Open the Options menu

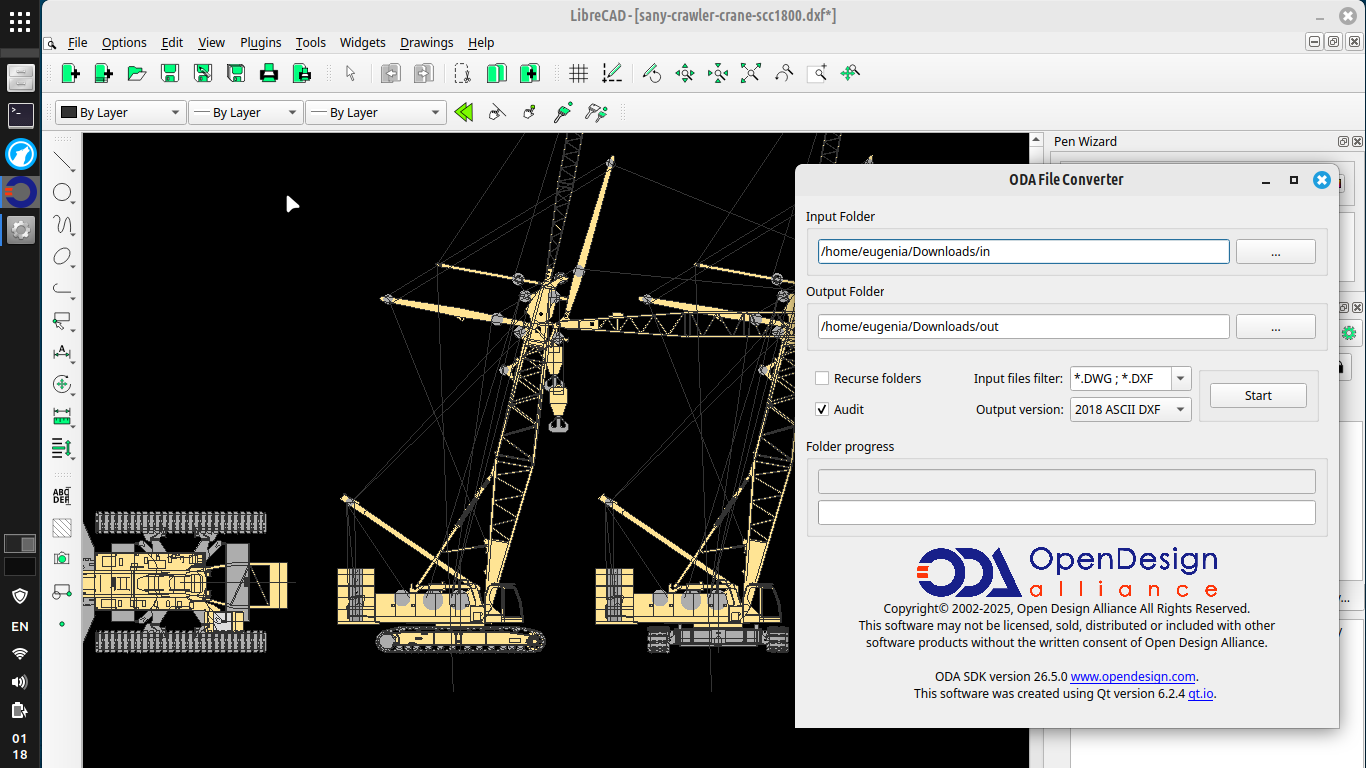(x=124, y=42)
